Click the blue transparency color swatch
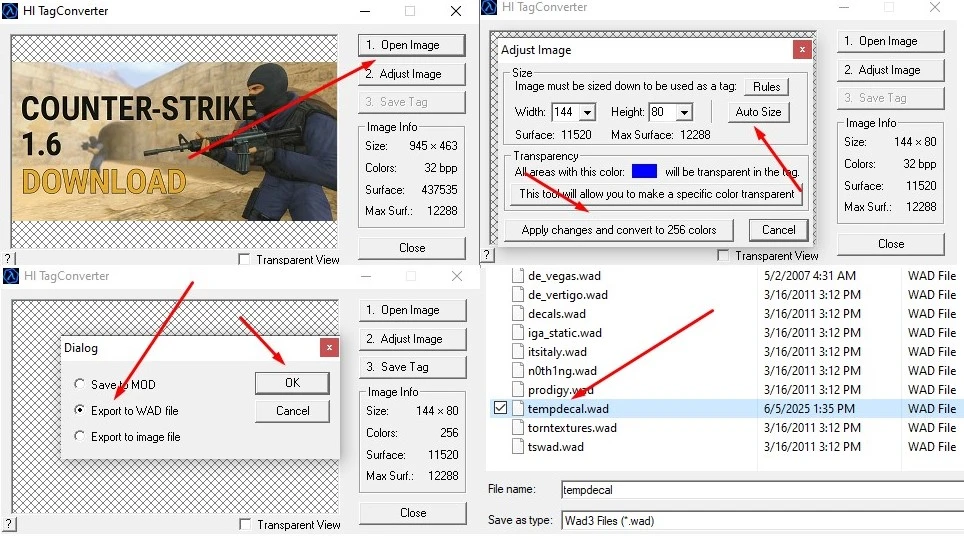 click(644, 171)
